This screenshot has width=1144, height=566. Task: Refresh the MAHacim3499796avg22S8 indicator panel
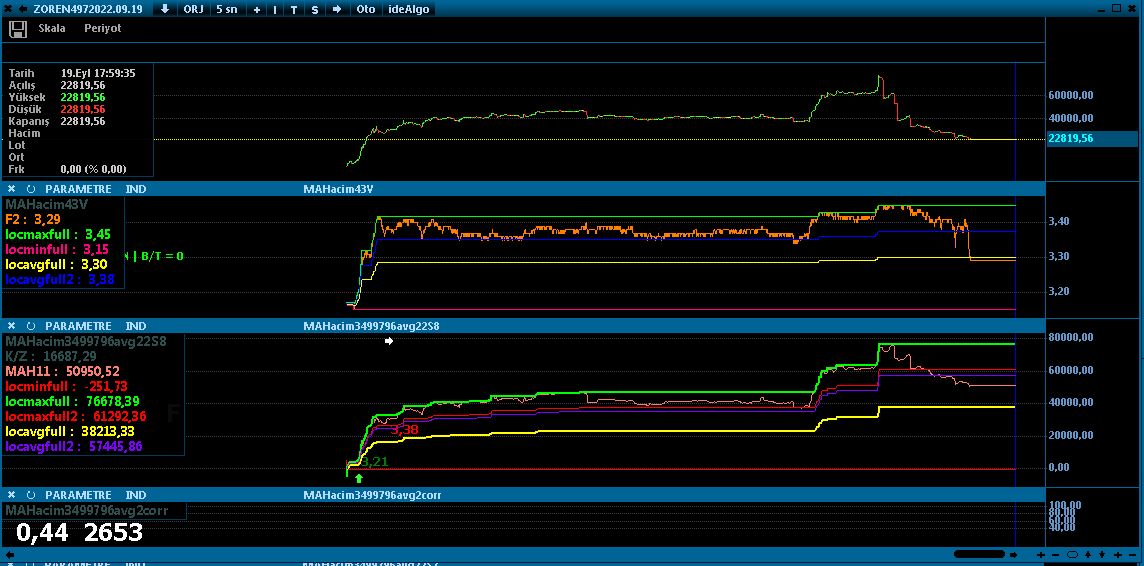31,326
